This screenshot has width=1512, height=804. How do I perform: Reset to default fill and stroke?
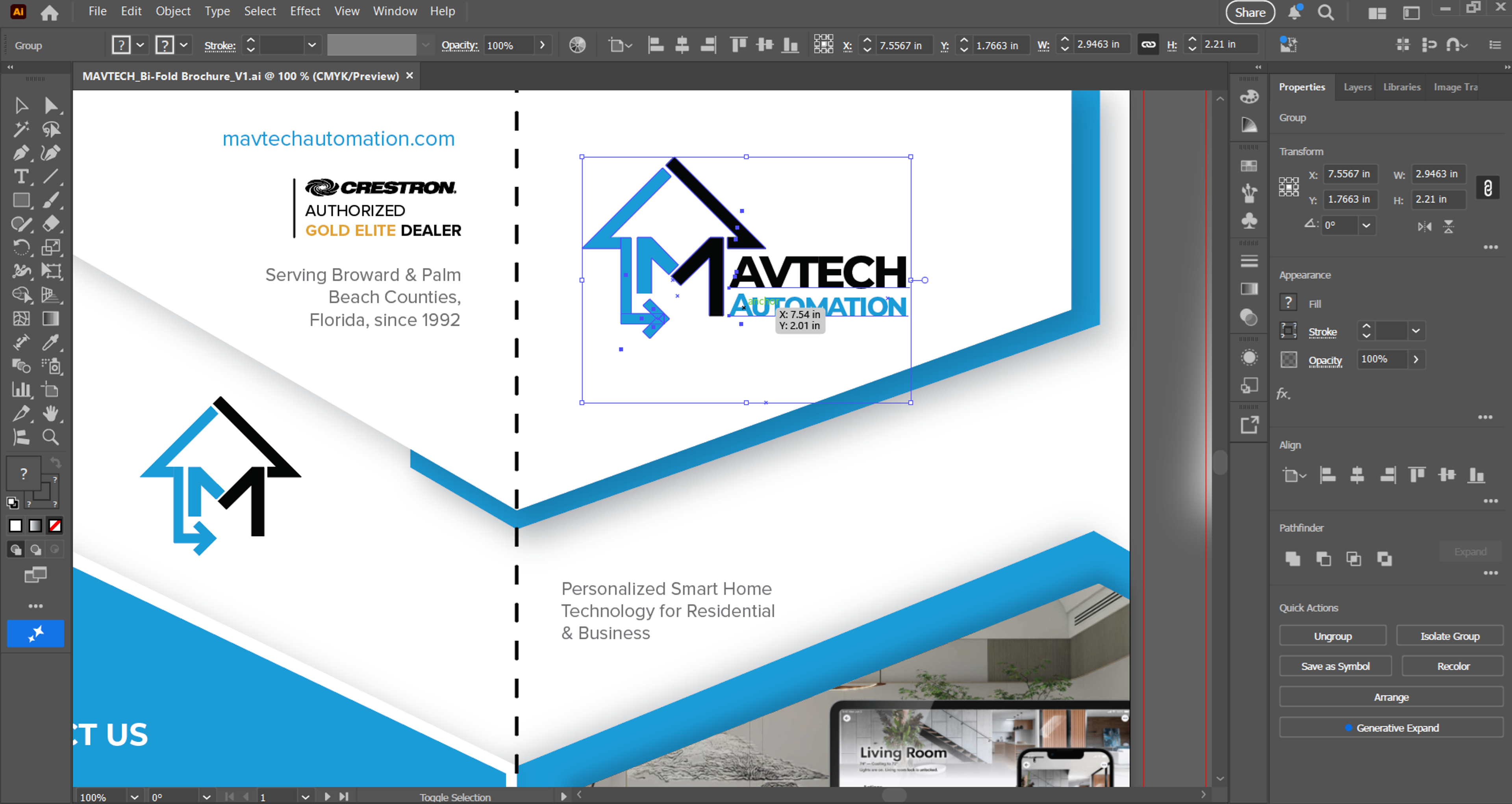12,503
